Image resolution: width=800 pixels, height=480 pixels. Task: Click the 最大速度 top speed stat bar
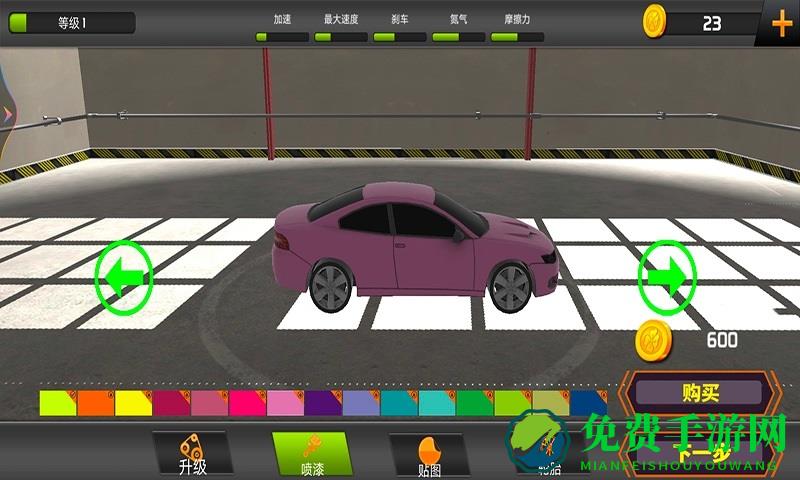click(340, 37)
